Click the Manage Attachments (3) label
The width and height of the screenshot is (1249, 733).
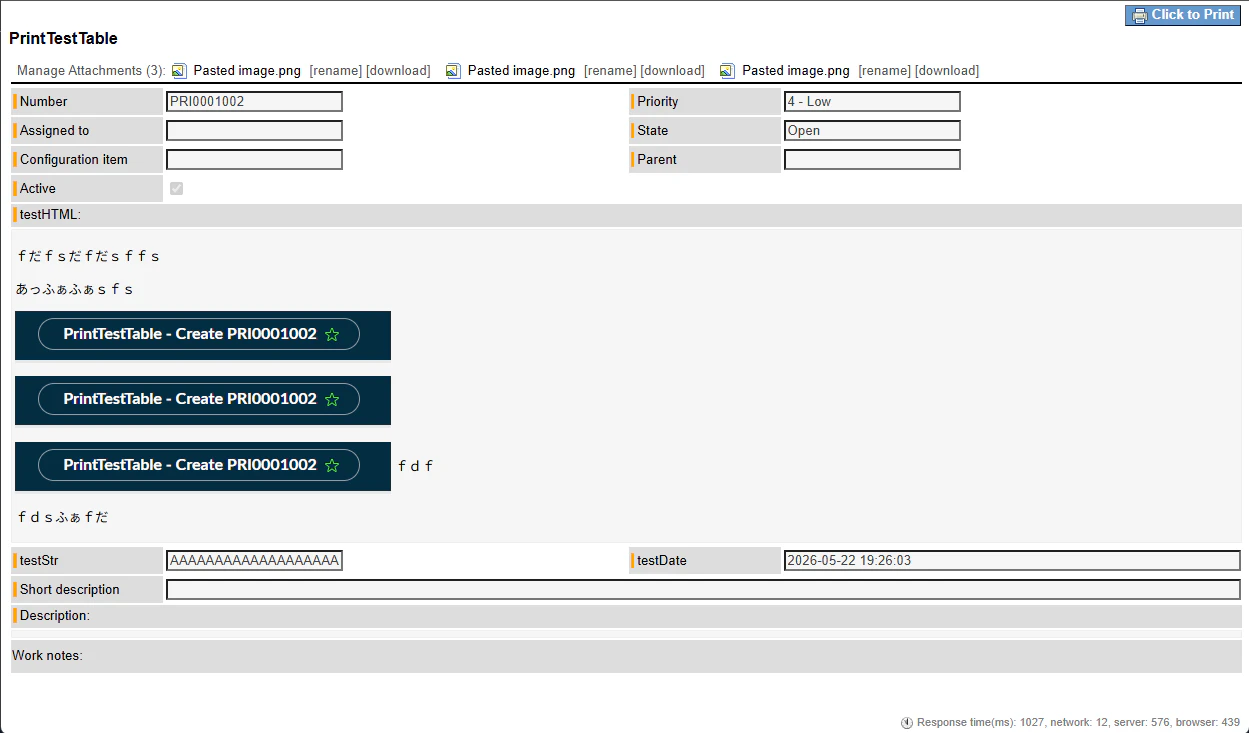point(91,71)
